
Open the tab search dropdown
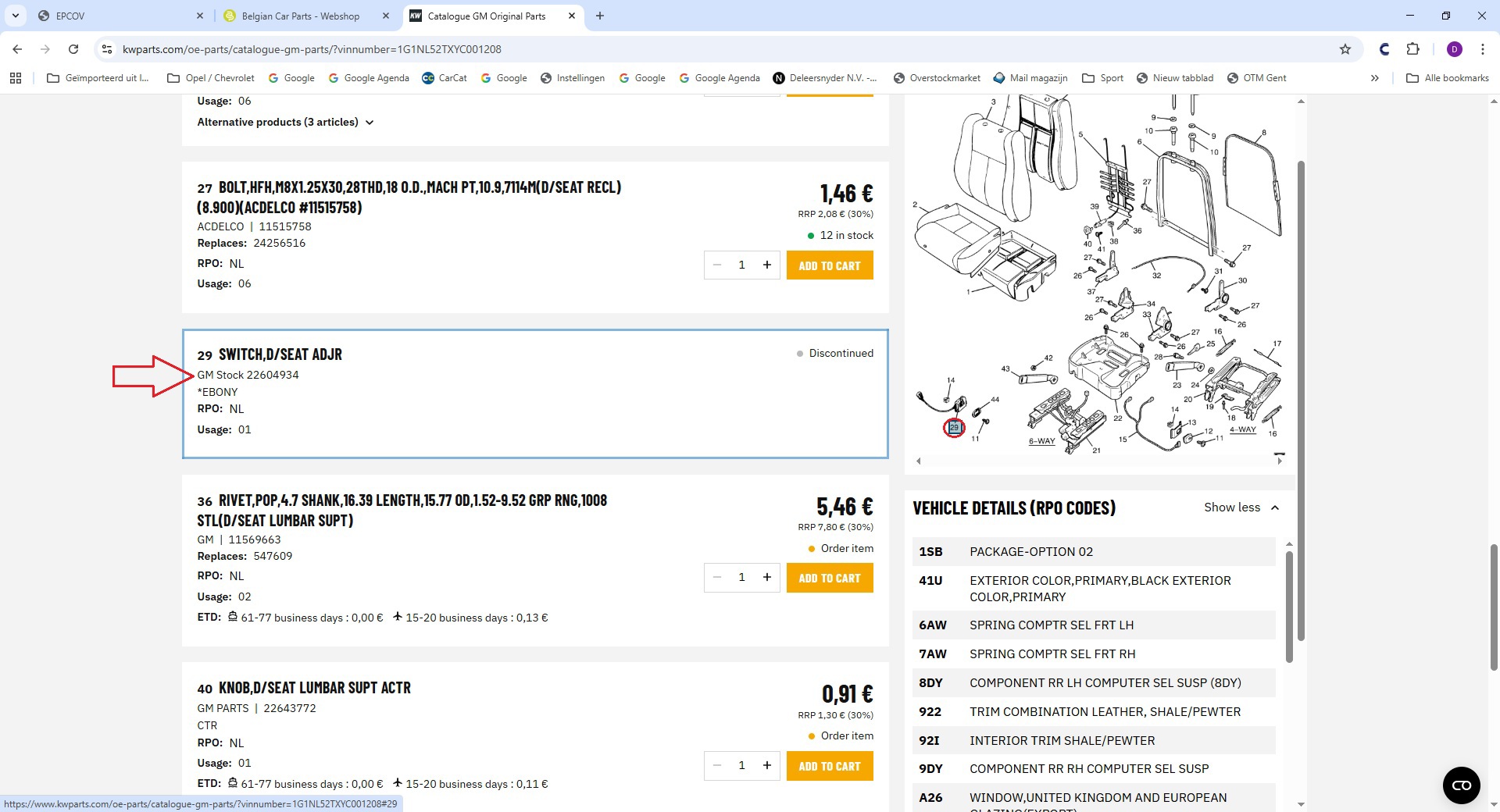16,16
